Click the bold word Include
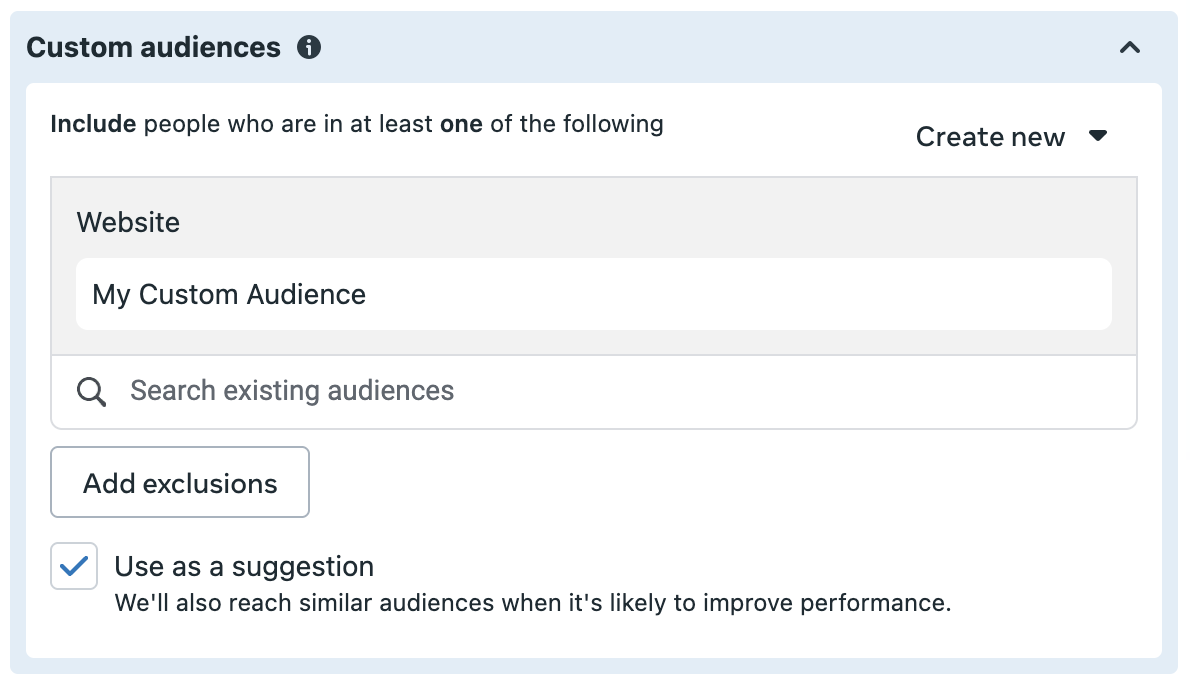1190x688 pixels. pyautogui.click(x=93, y=124)
